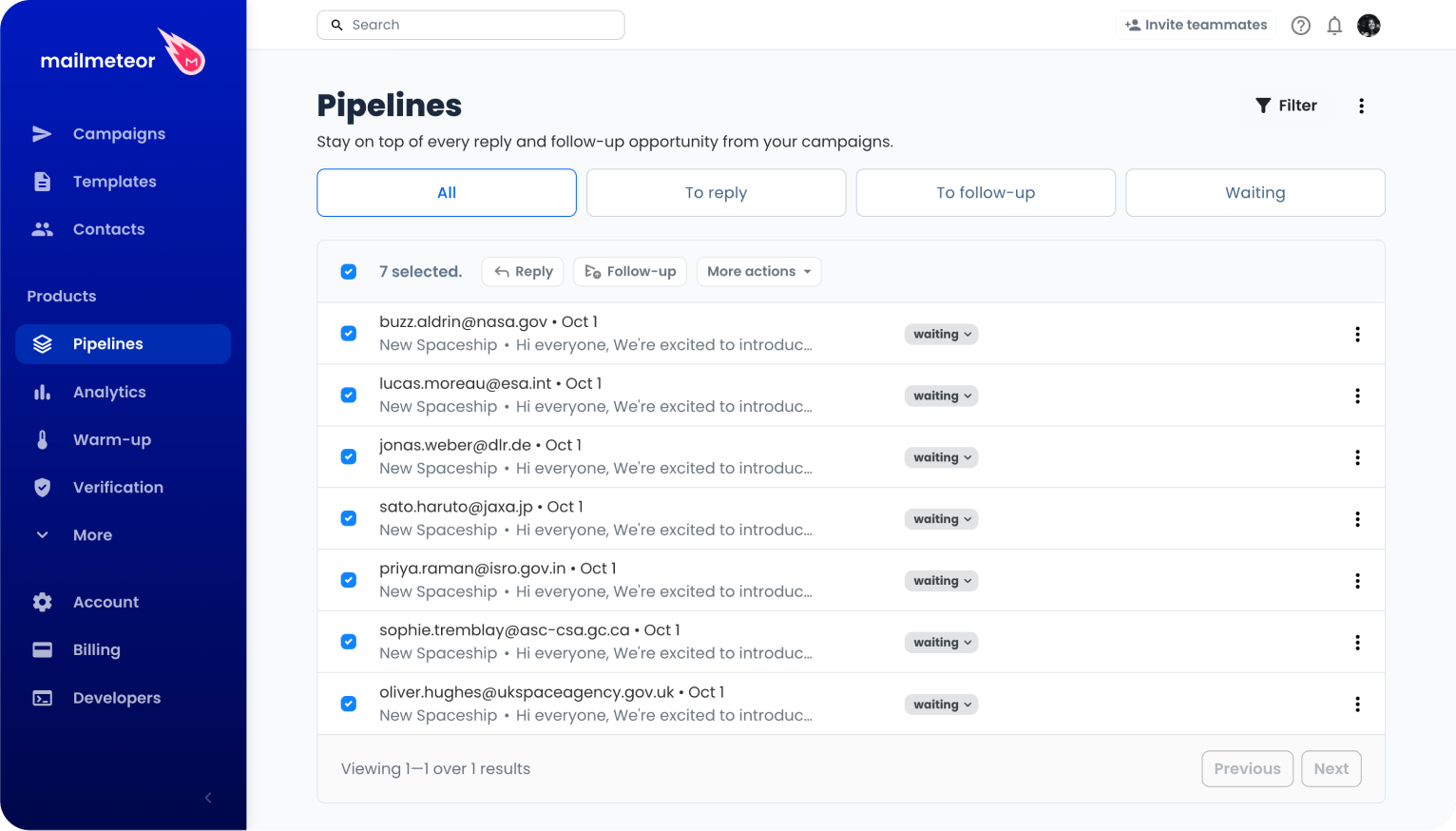The height and width of the screenshot is (831, 1456).
Task: Click the Mailmeteor comet logo
Action: click(182, 51)
